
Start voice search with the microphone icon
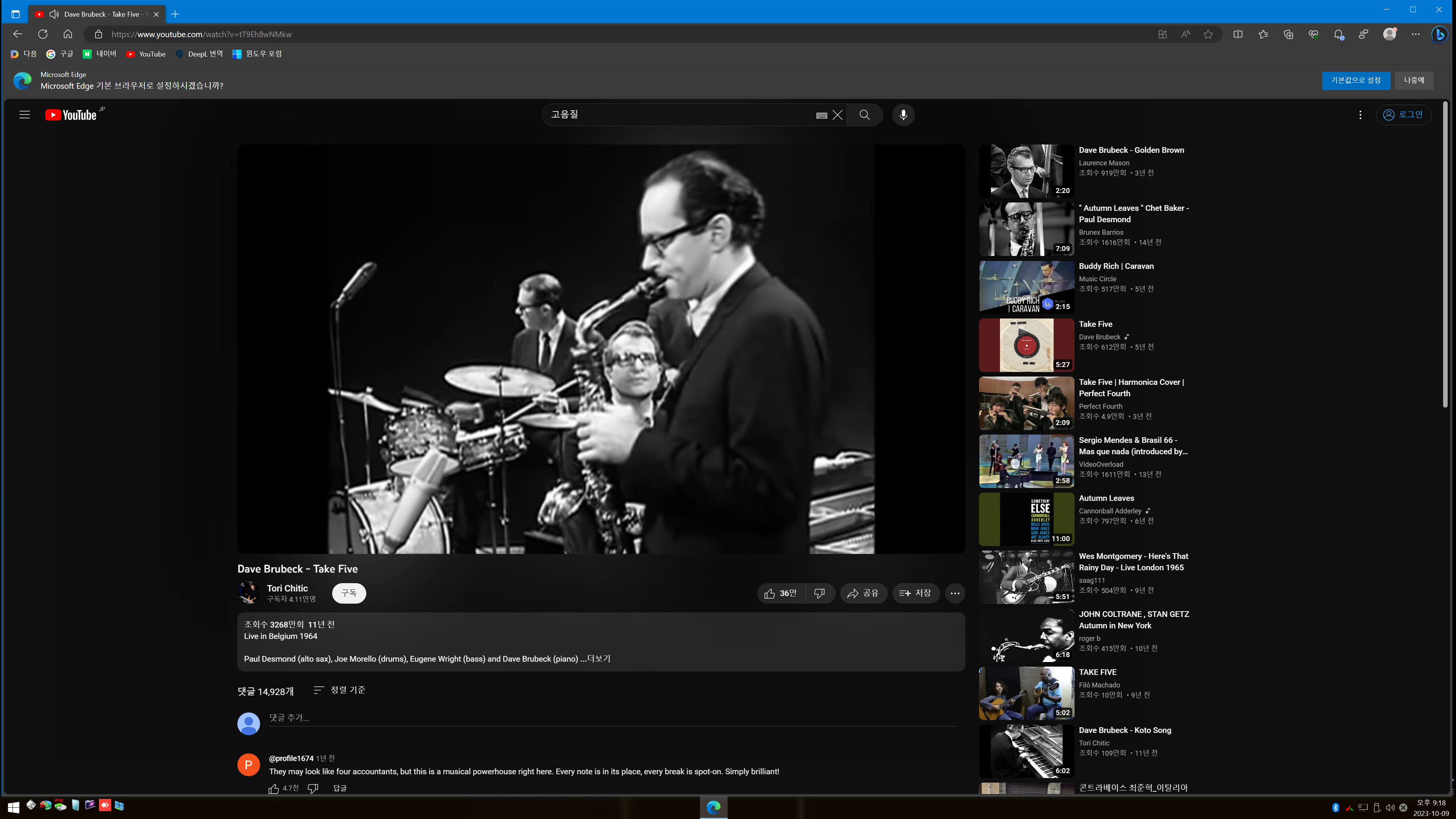(x=903, y=115)
